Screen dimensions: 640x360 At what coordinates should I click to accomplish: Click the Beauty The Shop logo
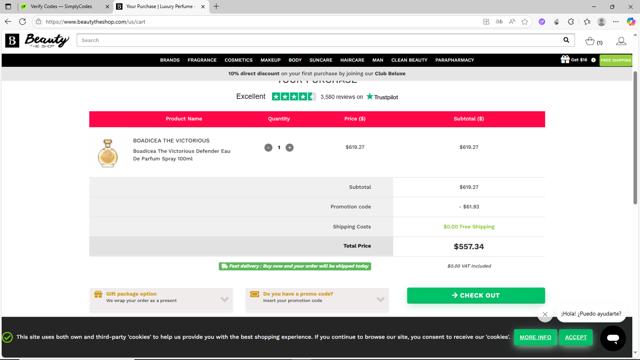coord(37,40)
